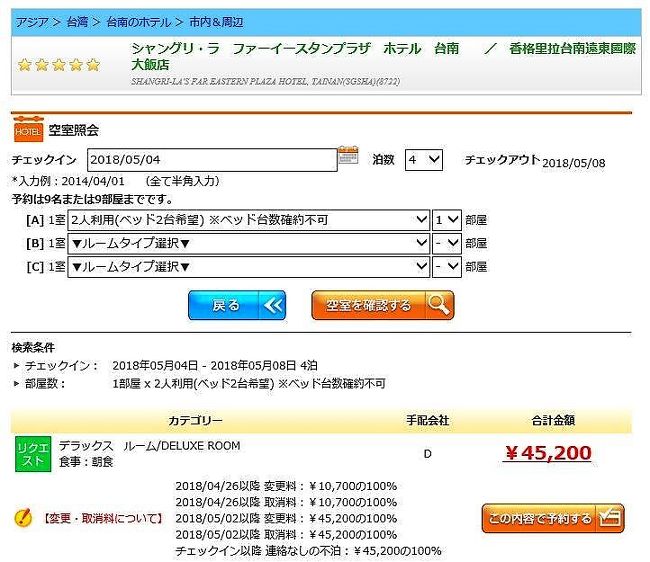
Task: Click the チェックイン以降 連絡なしの不泊 line
Action: click(308, 551)
